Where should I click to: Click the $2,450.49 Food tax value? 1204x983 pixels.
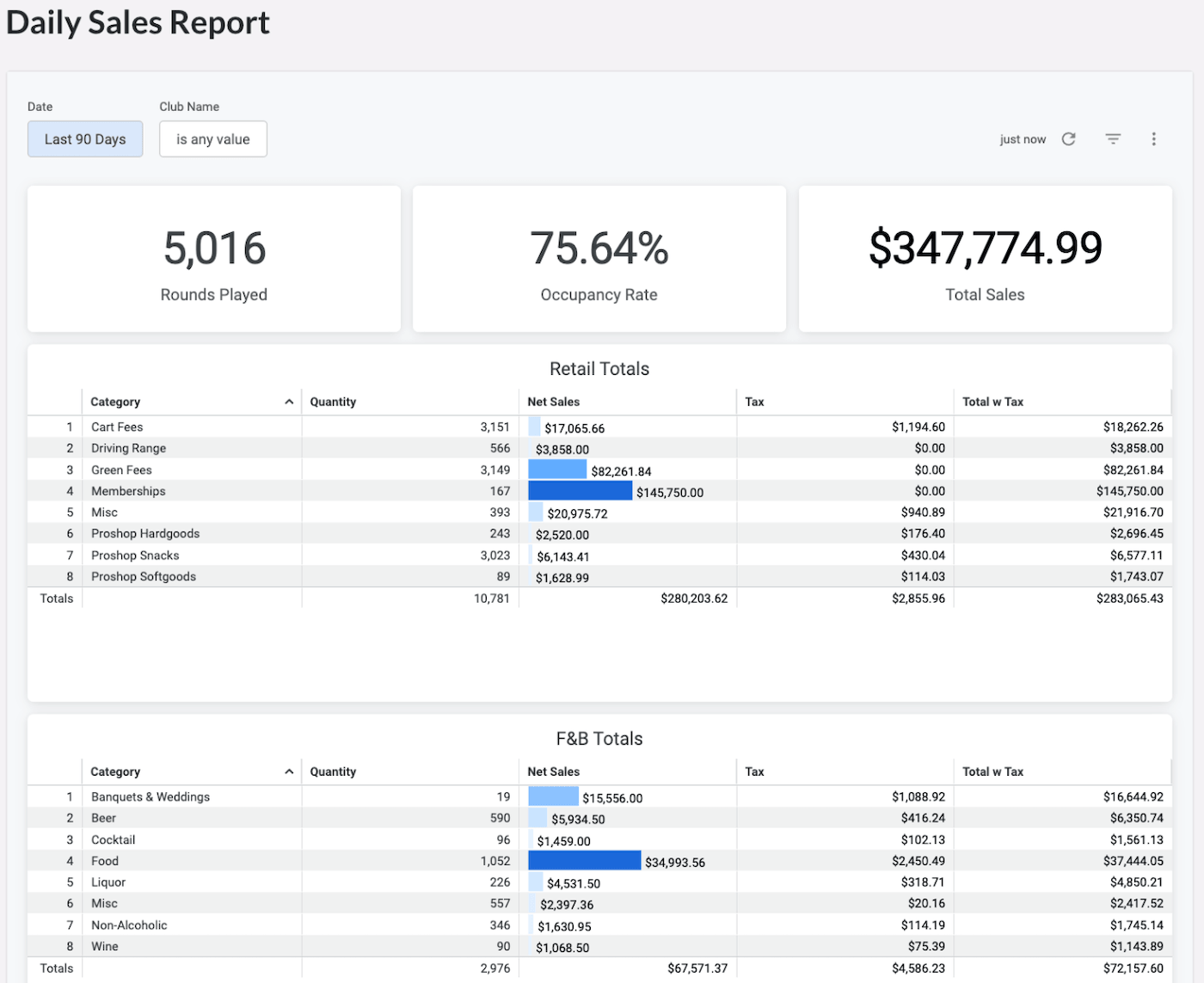[918, 861]
